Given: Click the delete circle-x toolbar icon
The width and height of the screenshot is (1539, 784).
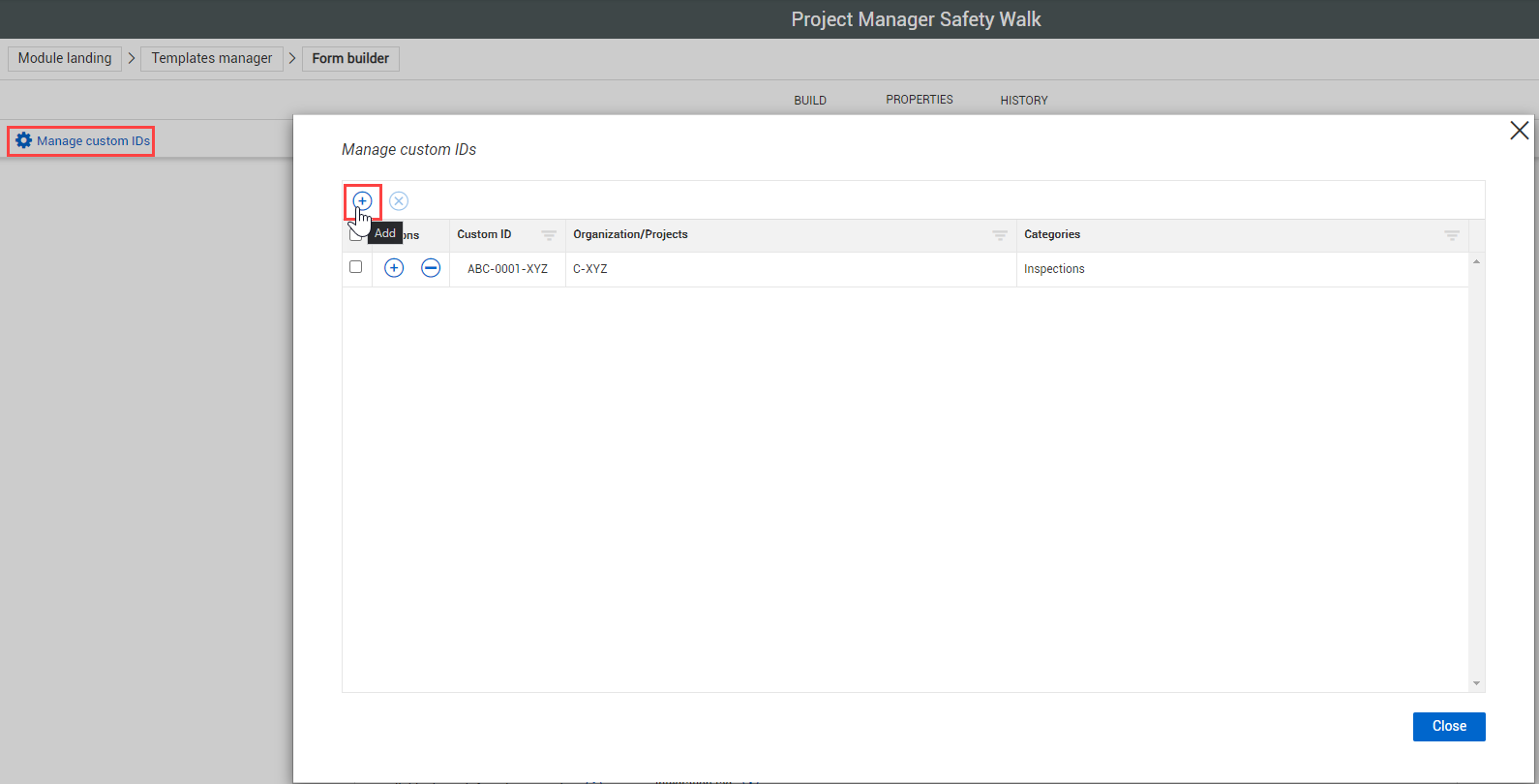Looking at the screenshot, I should tap(399, 201).
